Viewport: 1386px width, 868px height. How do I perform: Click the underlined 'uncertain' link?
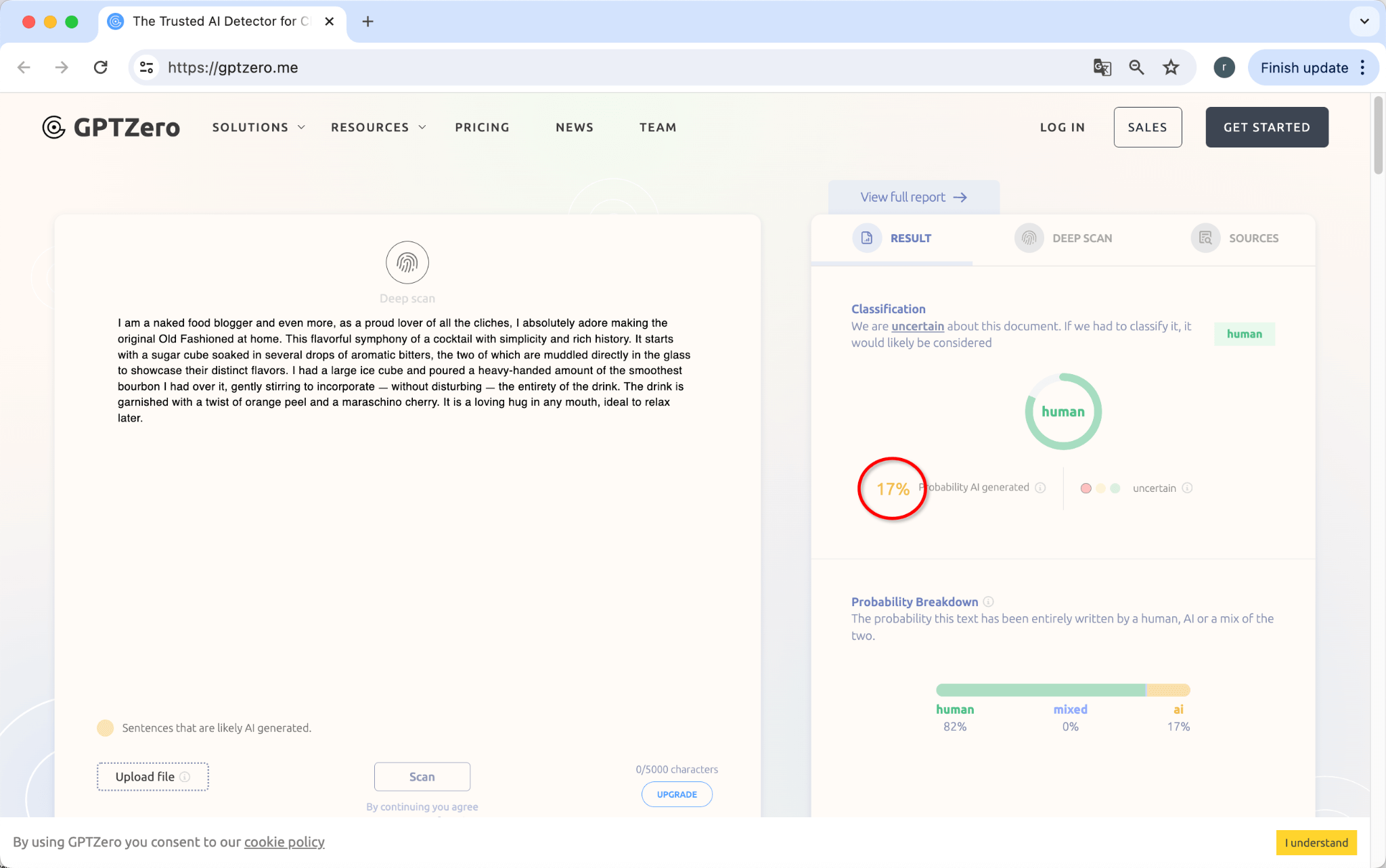[918, 326]
